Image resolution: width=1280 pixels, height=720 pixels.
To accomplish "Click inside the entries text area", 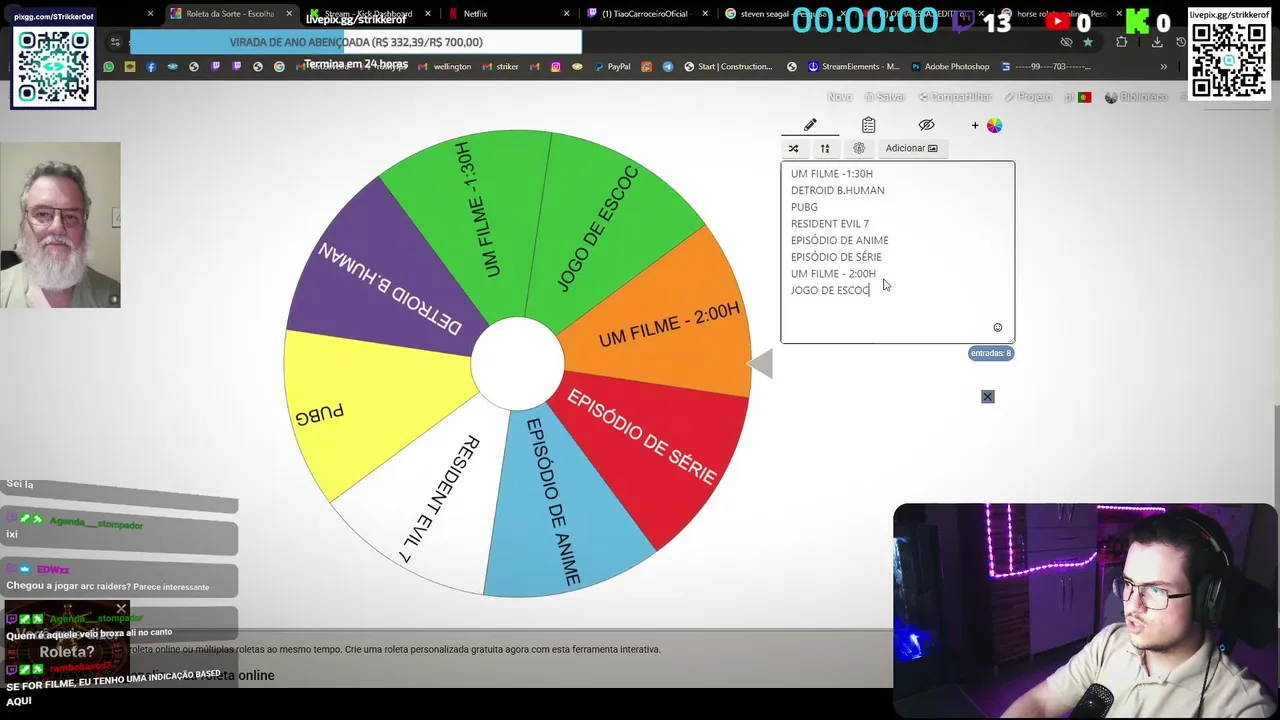I will [897, 252].
